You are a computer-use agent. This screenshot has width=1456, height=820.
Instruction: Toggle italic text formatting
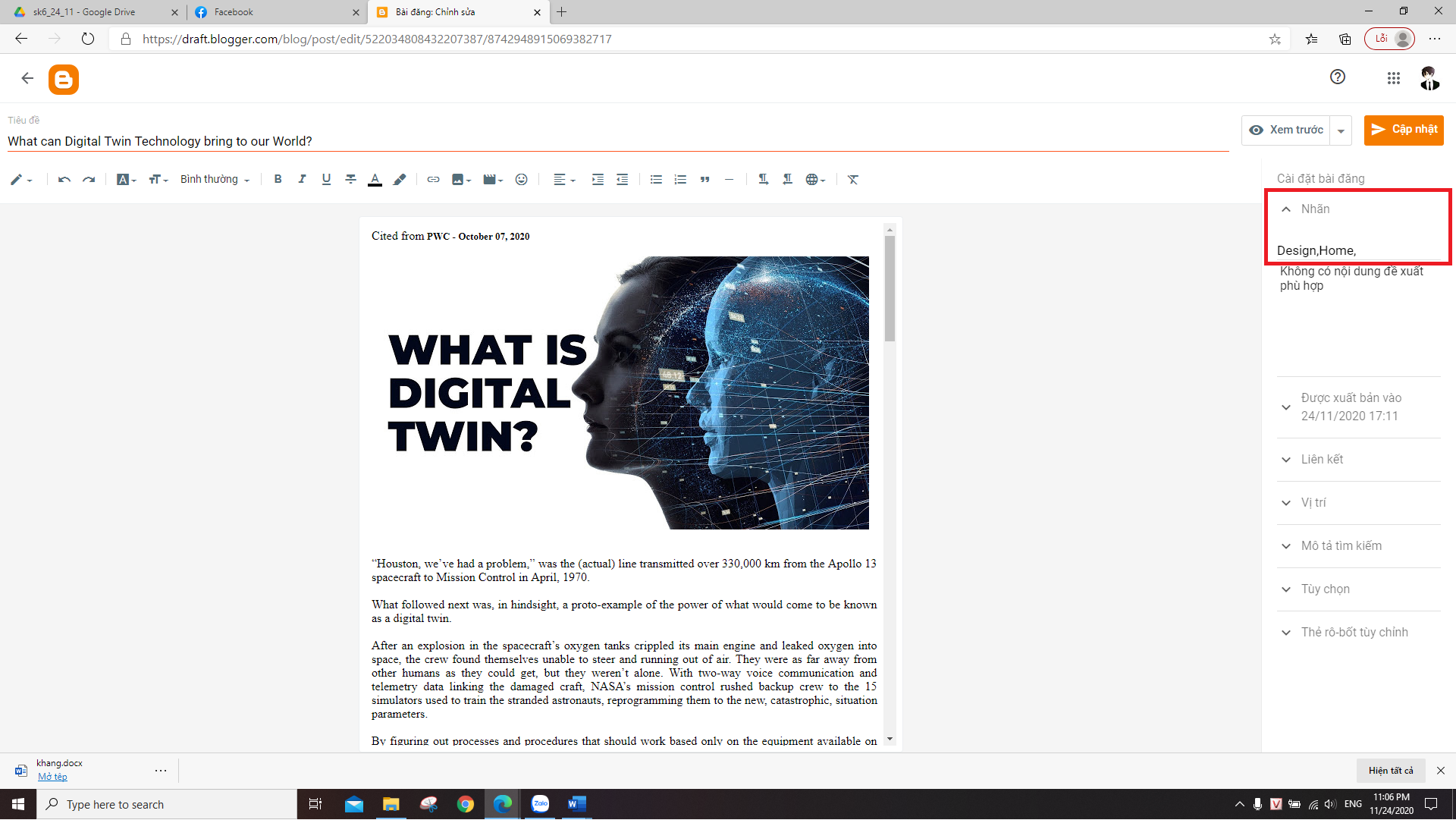[302, 180]
